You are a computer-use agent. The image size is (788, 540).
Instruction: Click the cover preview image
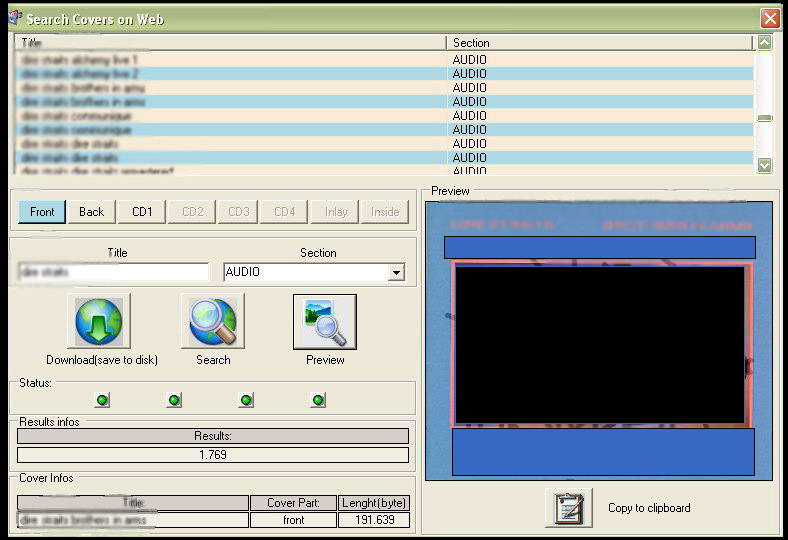pos(598,342)
